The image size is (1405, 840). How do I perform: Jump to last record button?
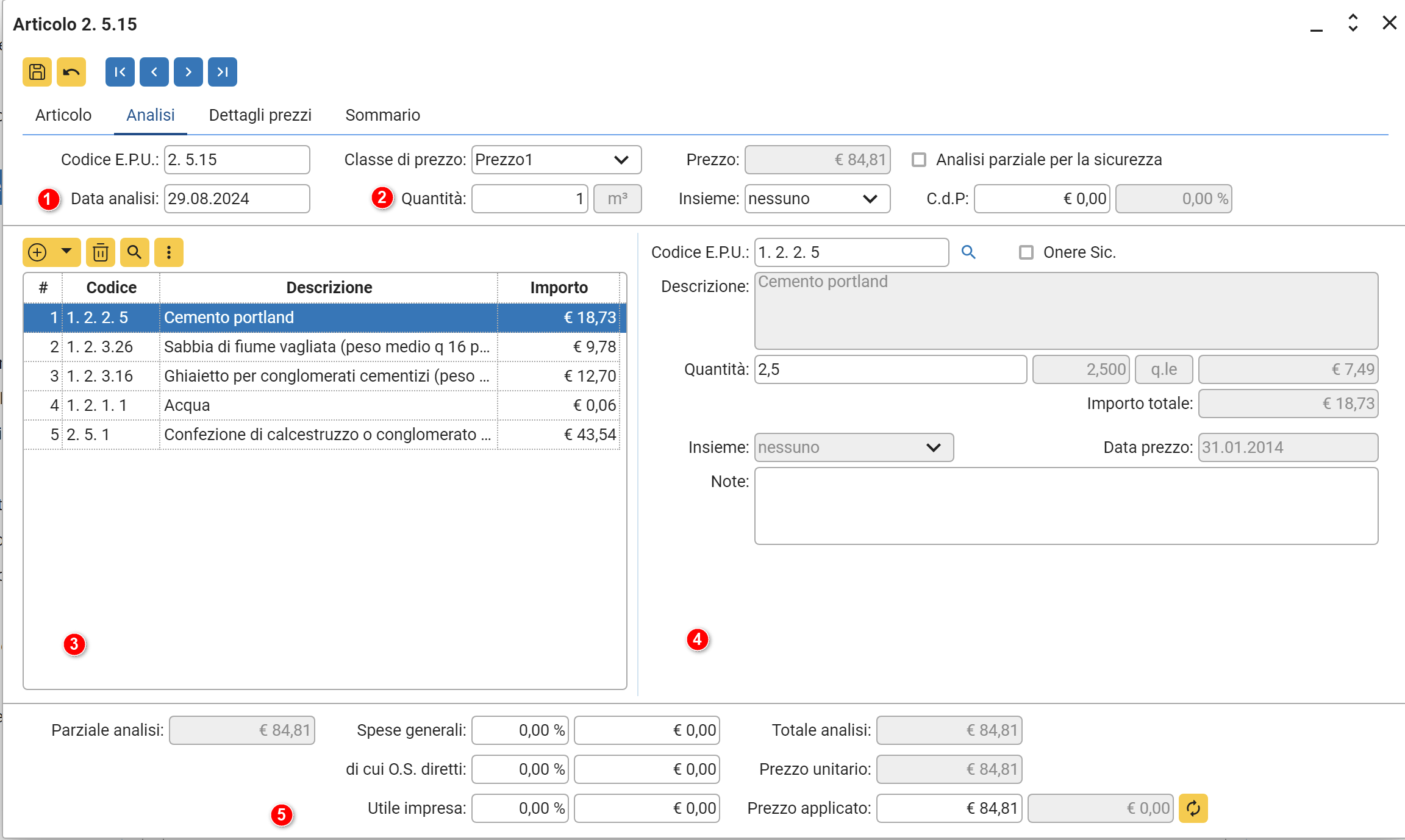pyautogui.click(x=223, y=72)
